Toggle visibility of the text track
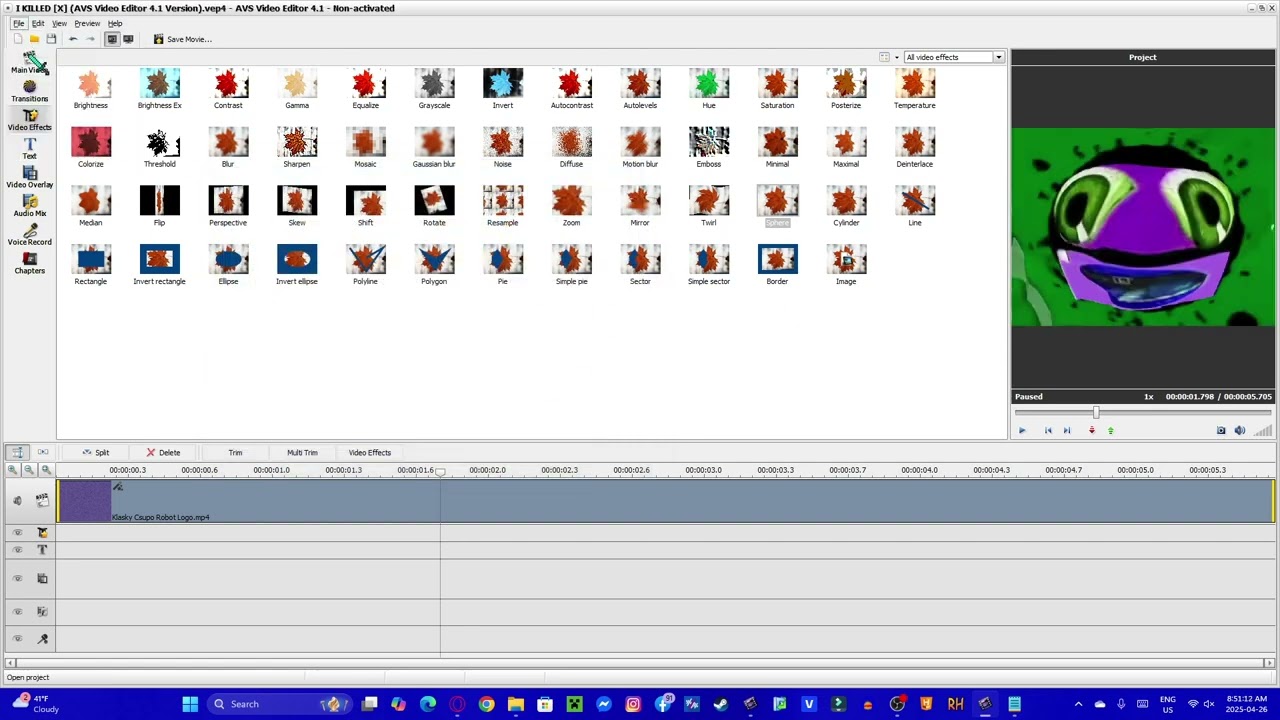Image resolution: width=1280 pixels, height=720 pixels. coord(17,550)
